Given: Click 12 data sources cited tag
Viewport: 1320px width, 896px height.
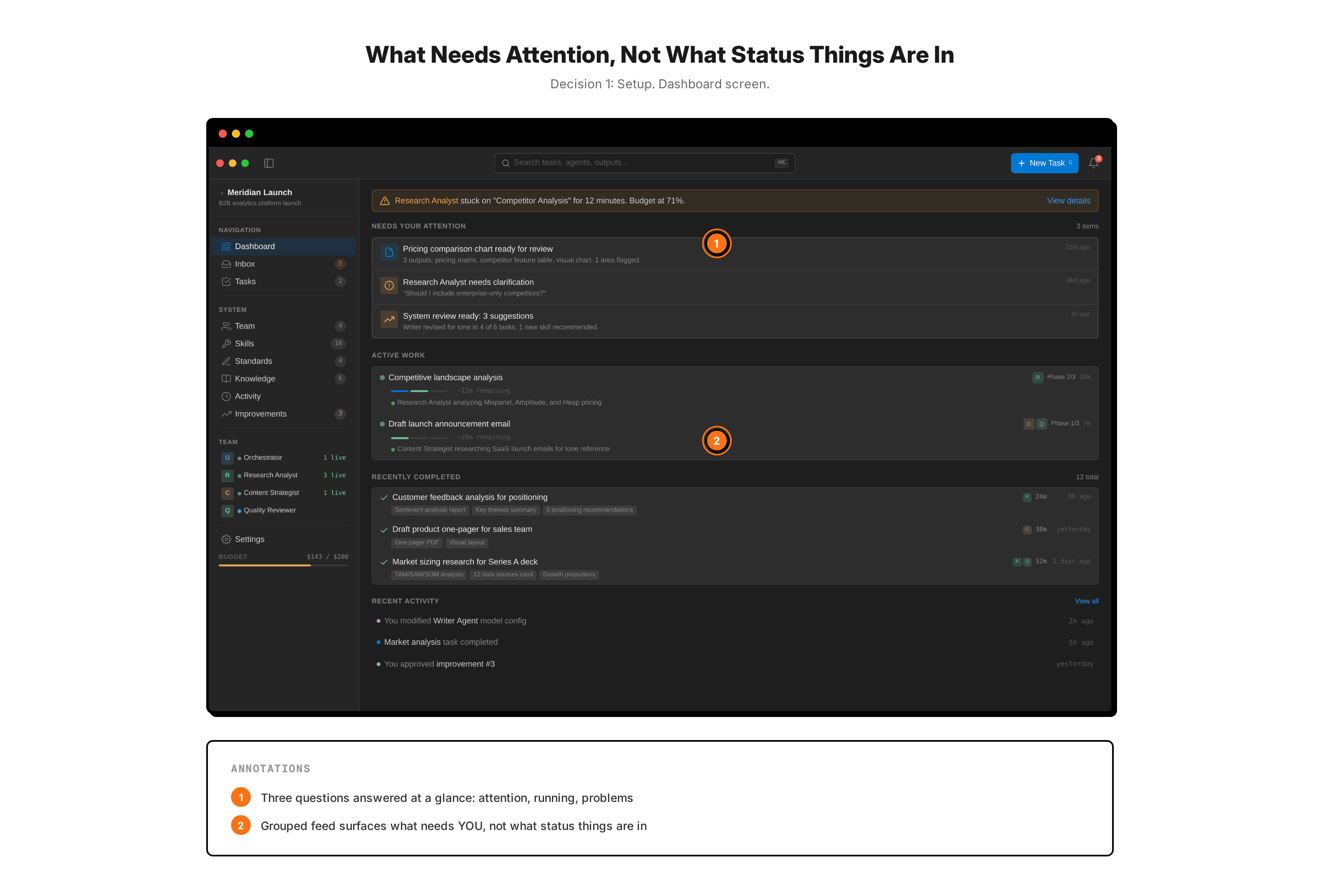Looking at the screenshot, I should (x=503, y=575).
